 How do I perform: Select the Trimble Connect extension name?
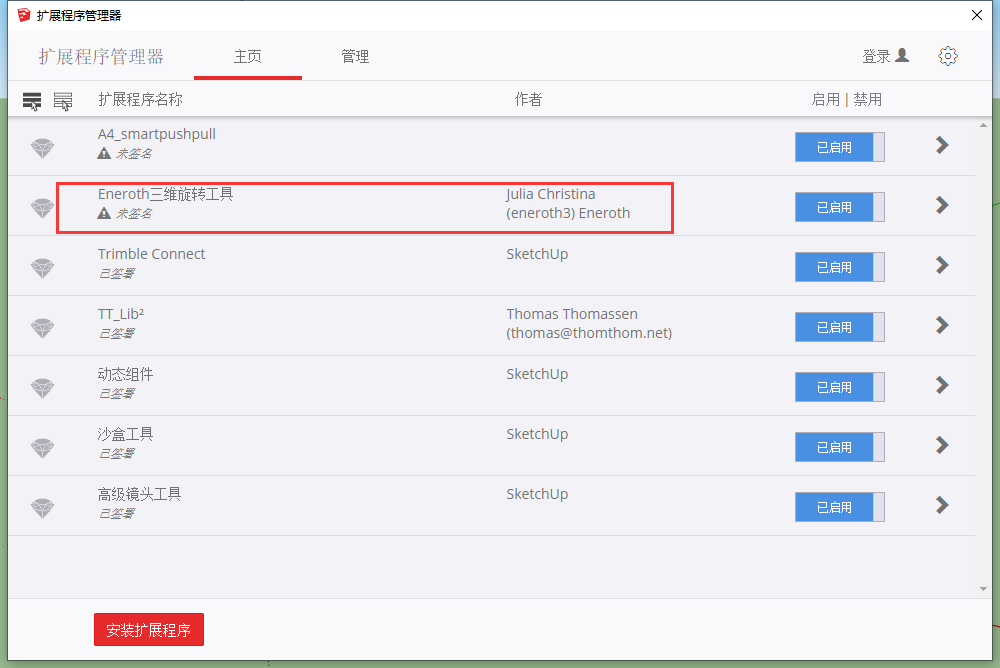pyautogui.click(x=152, y=254)
